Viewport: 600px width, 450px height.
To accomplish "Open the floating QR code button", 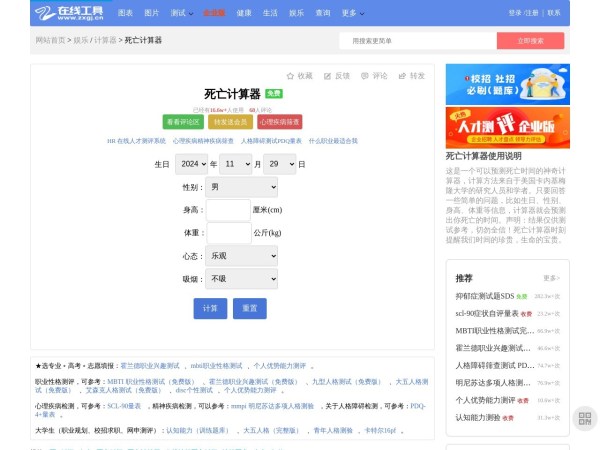I will pos(586,418).
